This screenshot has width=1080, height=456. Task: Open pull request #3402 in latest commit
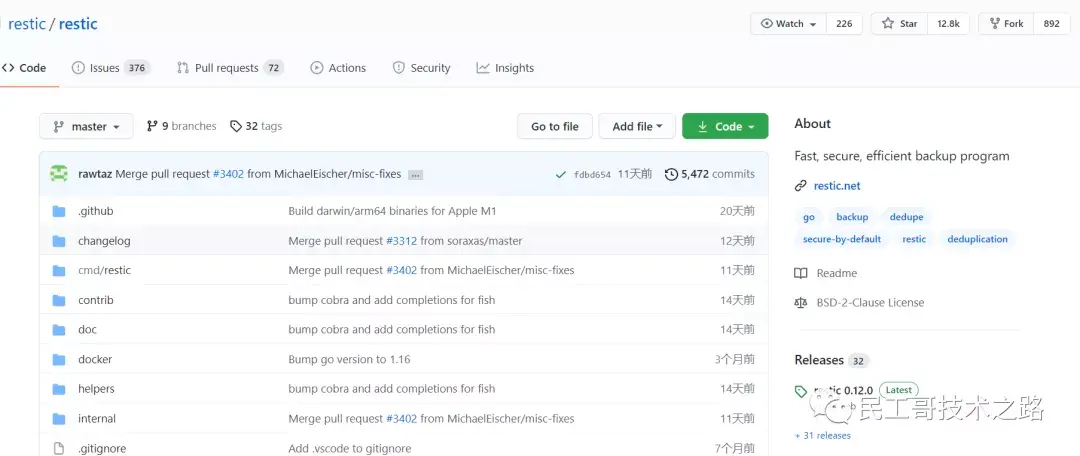(228, 174)
